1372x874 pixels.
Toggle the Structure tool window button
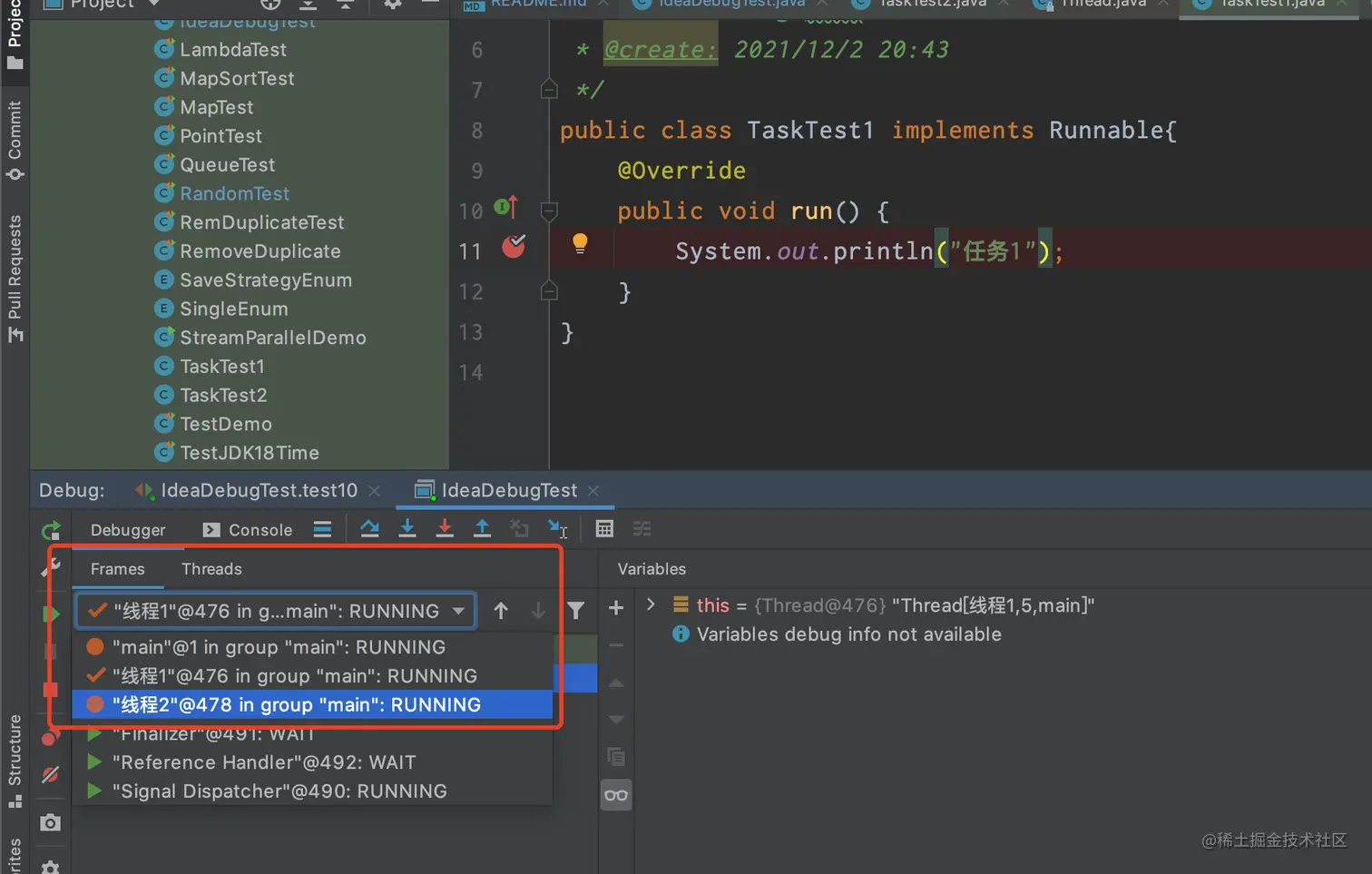pos(15,761)
